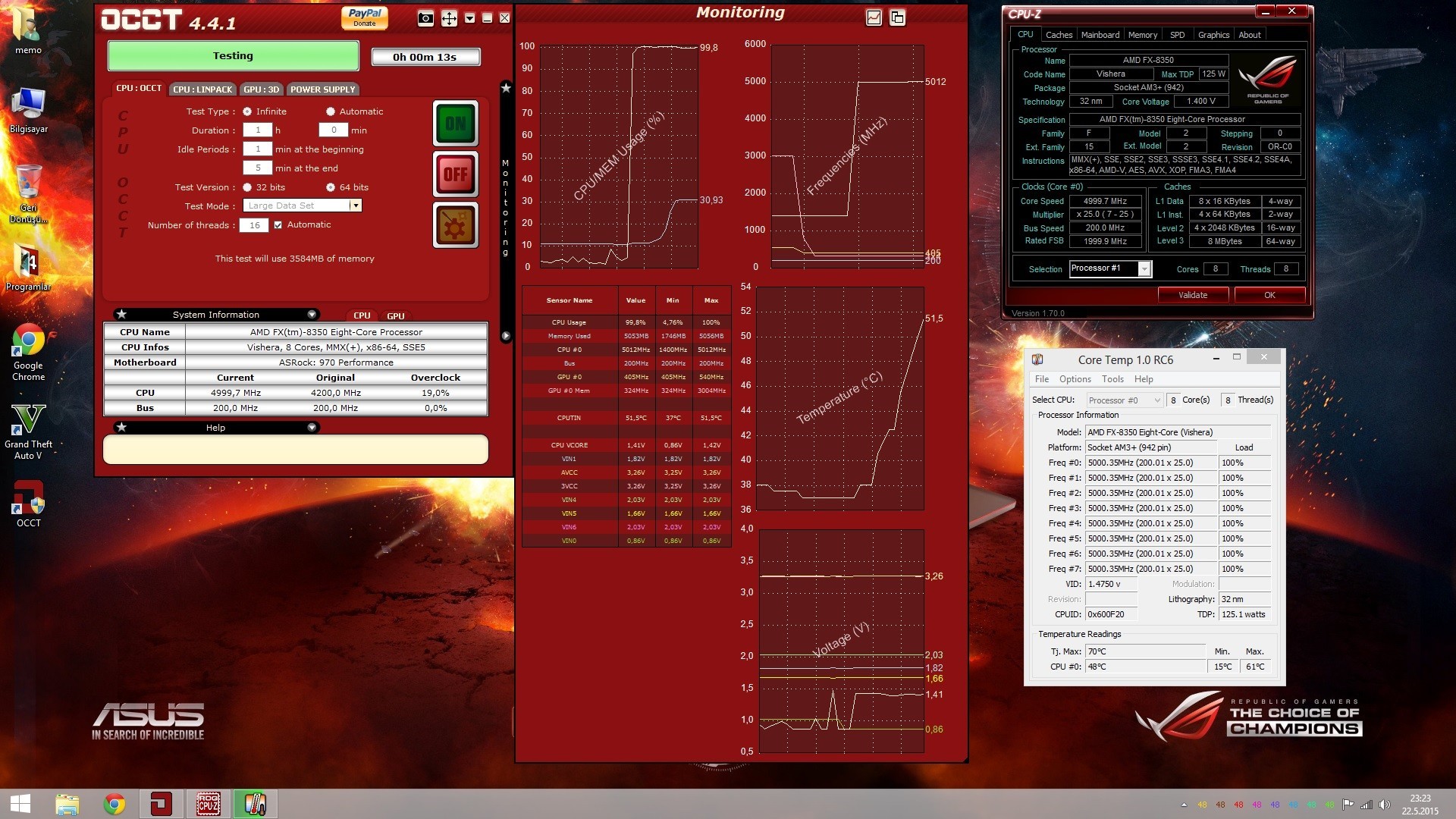Edit Duration hours field

tap(257, 130)
